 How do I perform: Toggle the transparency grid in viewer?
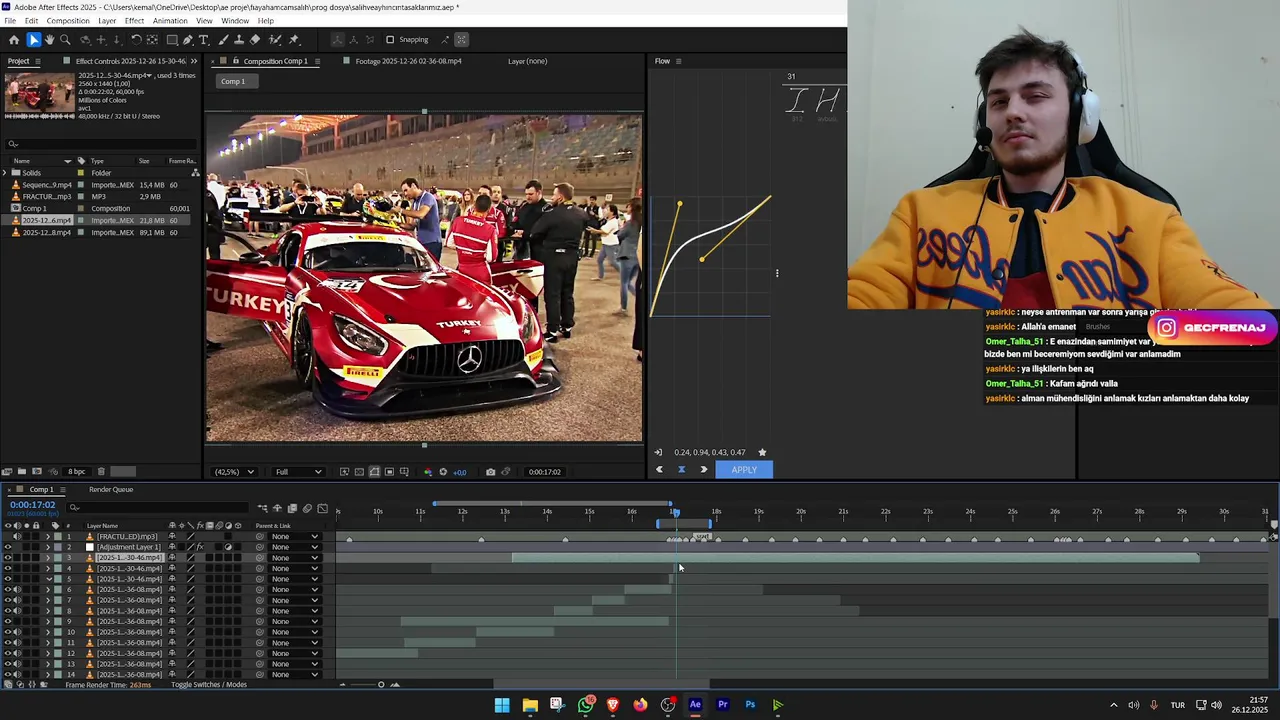(x=359, y=472)
